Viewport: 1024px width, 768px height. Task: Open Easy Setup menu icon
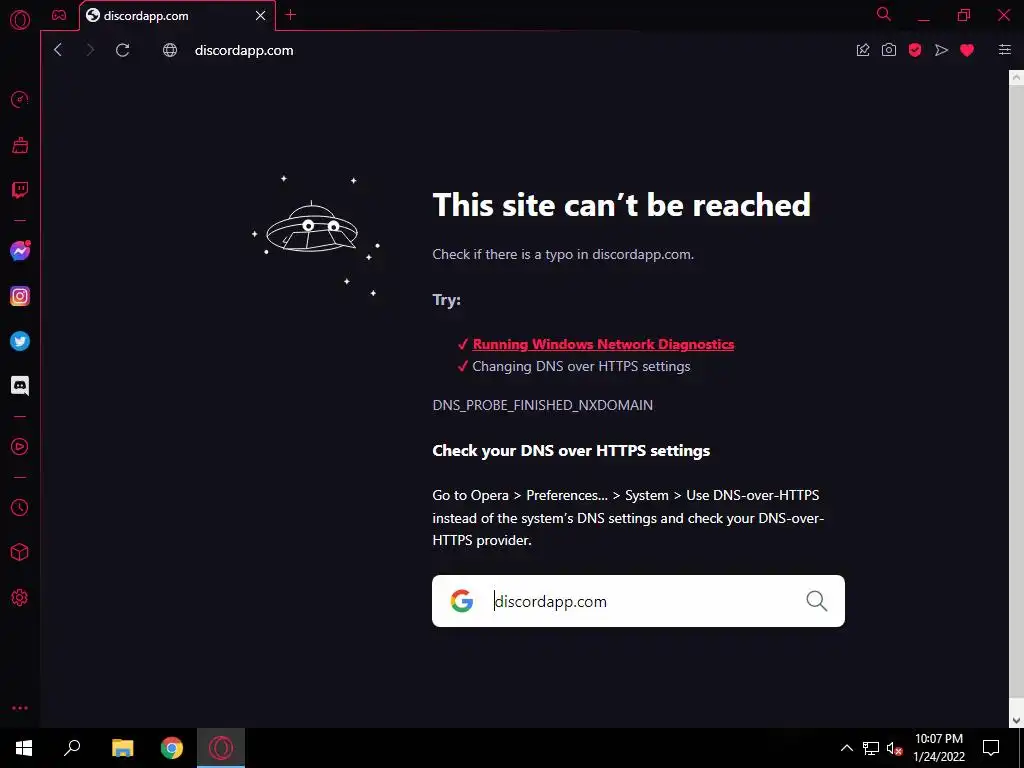pos(1004,50)
